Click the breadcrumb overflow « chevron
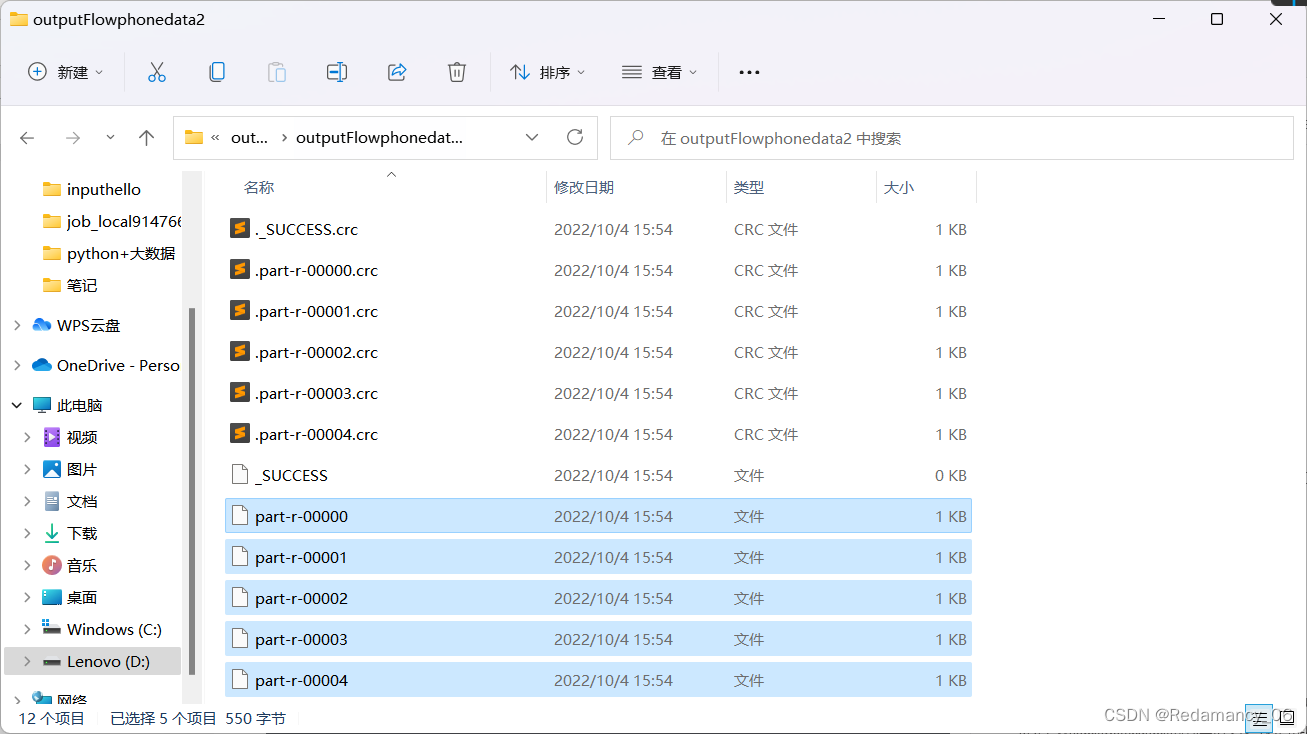Screen dimensions: 1307x734 tap(215, 138)
